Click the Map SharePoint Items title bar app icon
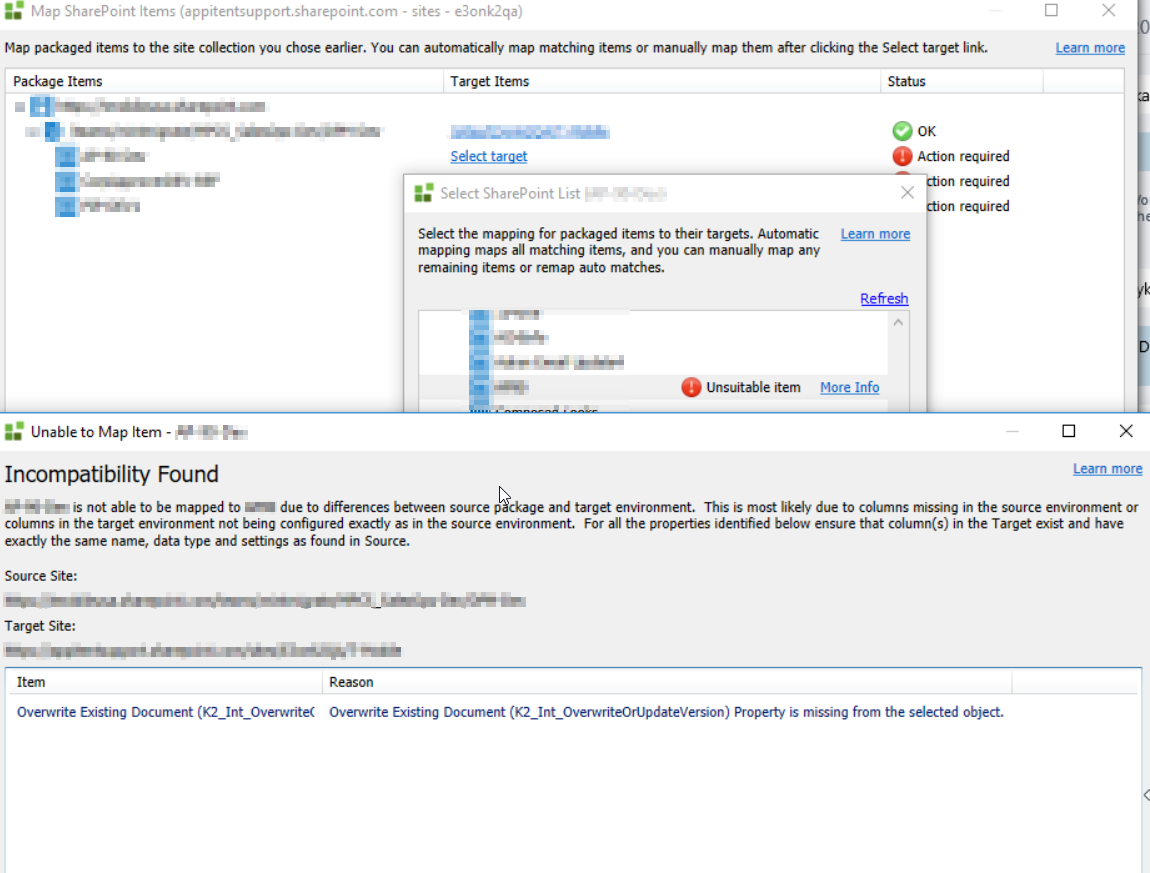 coord(14,11)
